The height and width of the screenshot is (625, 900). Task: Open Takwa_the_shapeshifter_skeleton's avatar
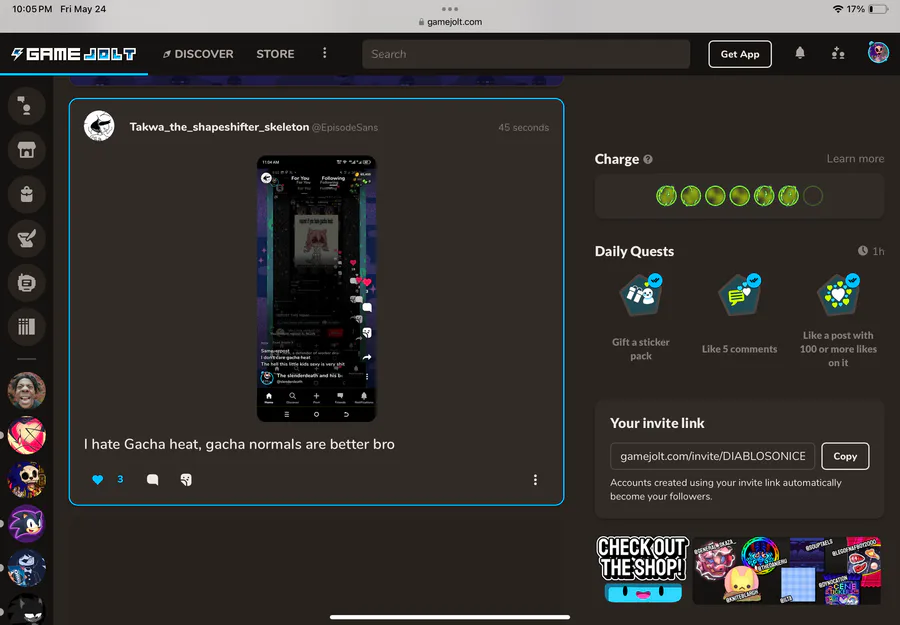(x=99, y=126)
